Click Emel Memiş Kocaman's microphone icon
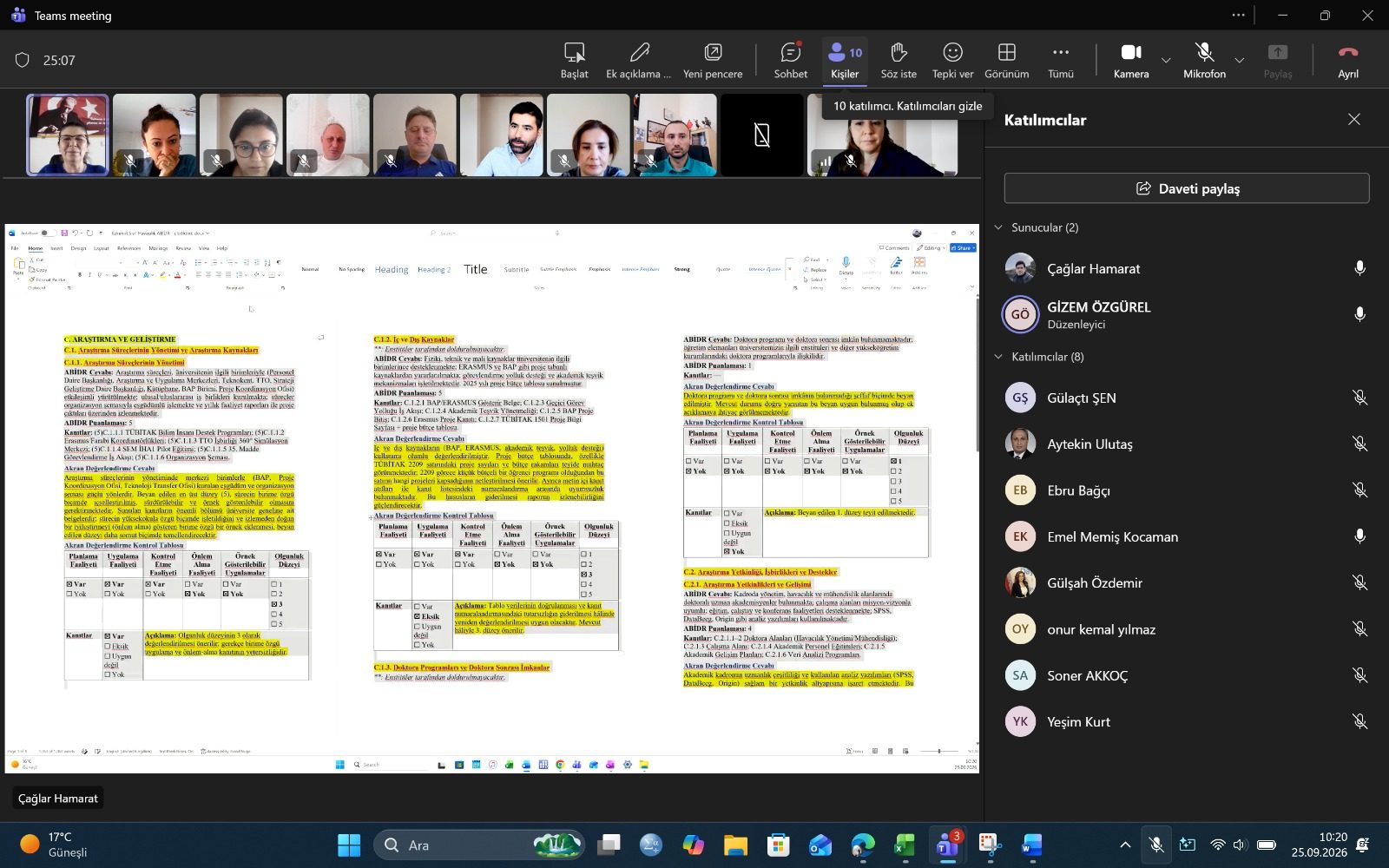The image size is (1389, 868). click(x=1359, y=536)
